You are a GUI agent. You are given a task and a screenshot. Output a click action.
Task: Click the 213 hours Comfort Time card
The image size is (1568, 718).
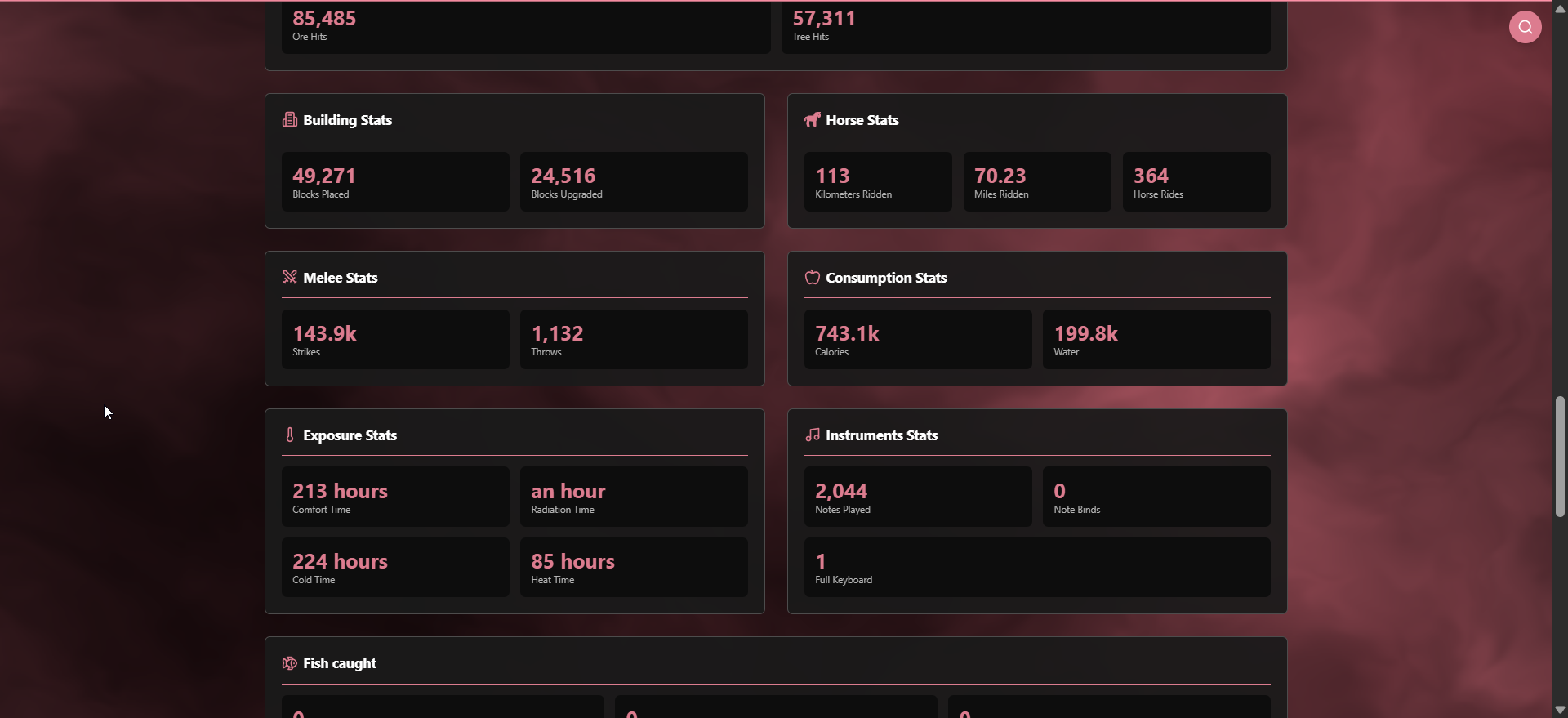tap(395, 497)
